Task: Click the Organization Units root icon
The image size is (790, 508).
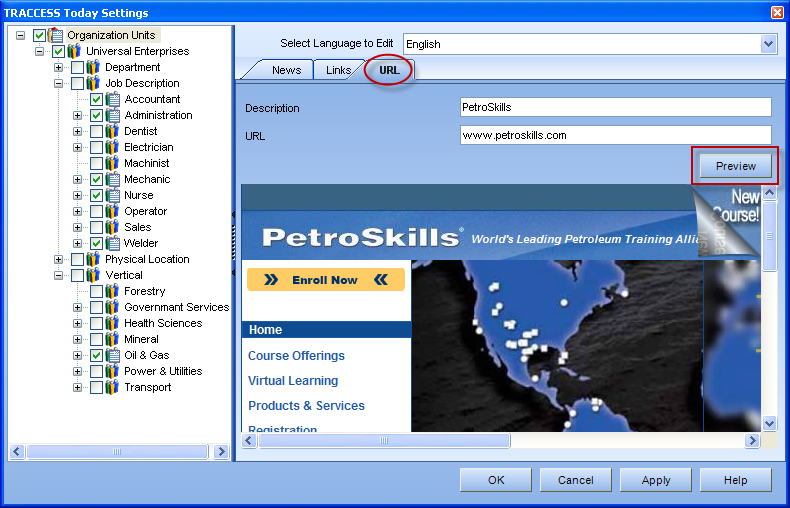Action: coord(56,35)
